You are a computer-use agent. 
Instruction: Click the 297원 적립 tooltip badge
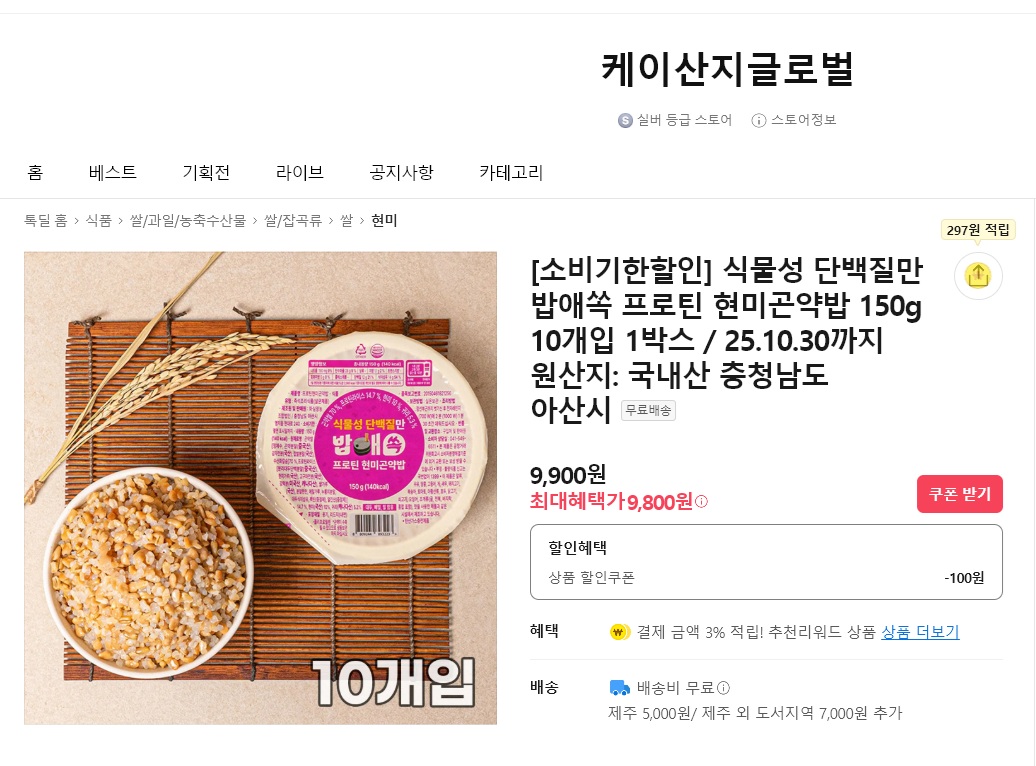pyautogui.click(x=978, y=230)
